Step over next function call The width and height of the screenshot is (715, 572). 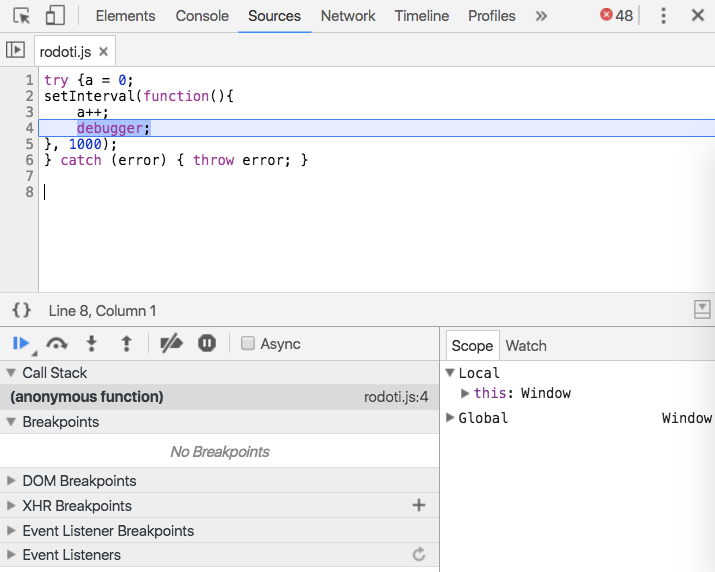click(57, 343)
